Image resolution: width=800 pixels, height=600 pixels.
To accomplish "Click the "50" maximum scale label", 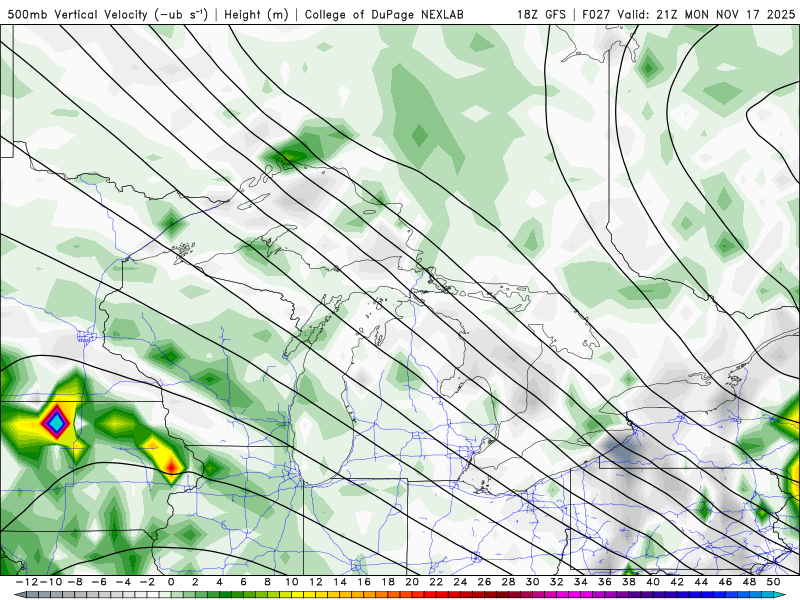I will (x=773, y=582).
